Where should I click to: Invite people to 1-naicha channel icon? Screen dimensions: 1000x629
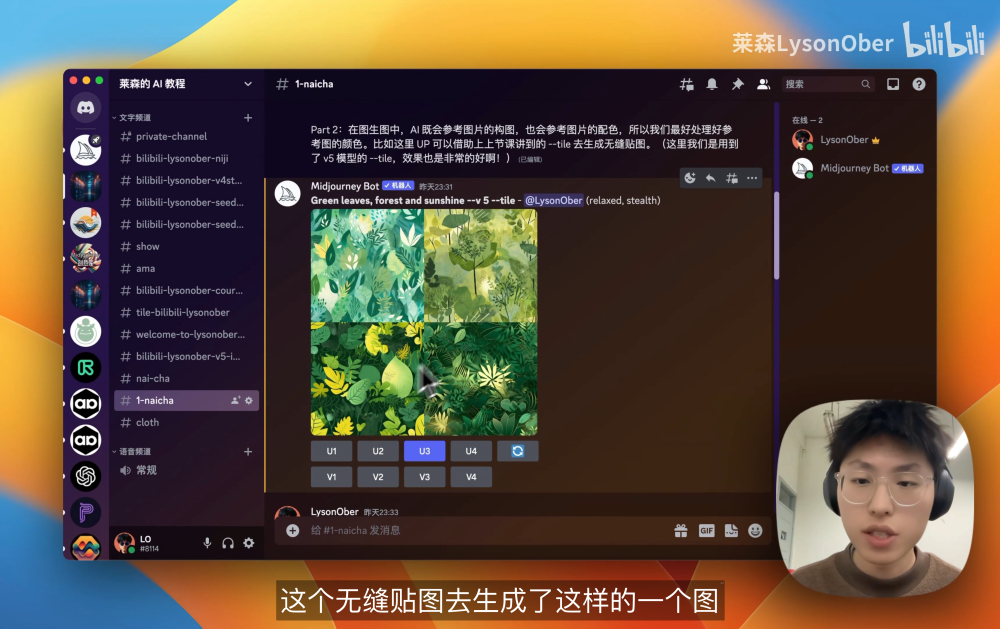tap(235, 401)
